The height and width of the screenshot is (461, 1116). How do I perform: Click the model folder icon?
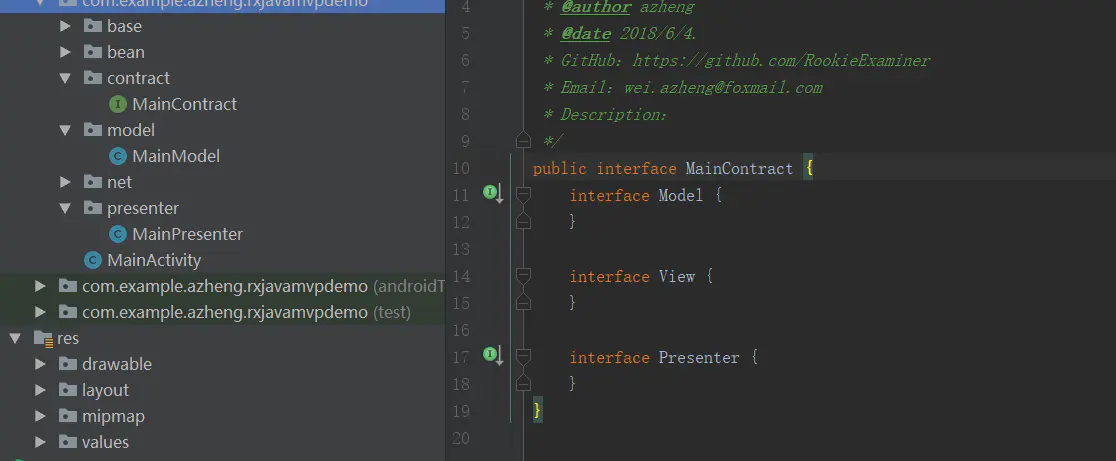pyautogui.click(x=93, y=130)
